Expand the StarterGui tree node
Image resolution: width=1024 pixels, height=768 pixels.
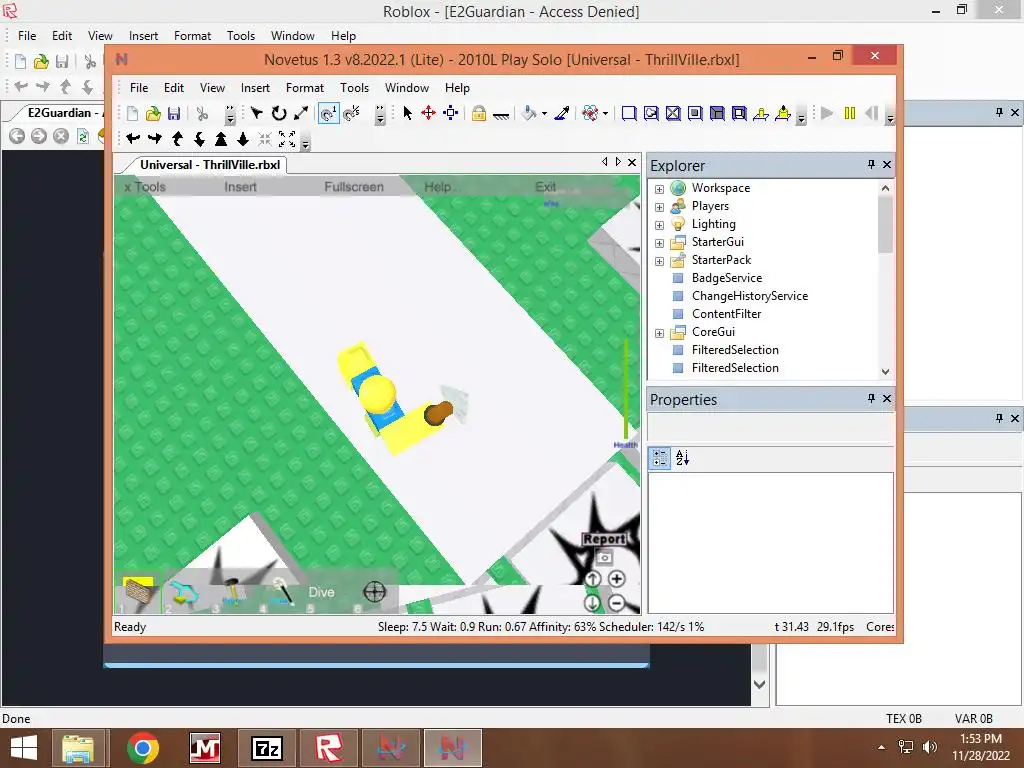click(660, 243)
